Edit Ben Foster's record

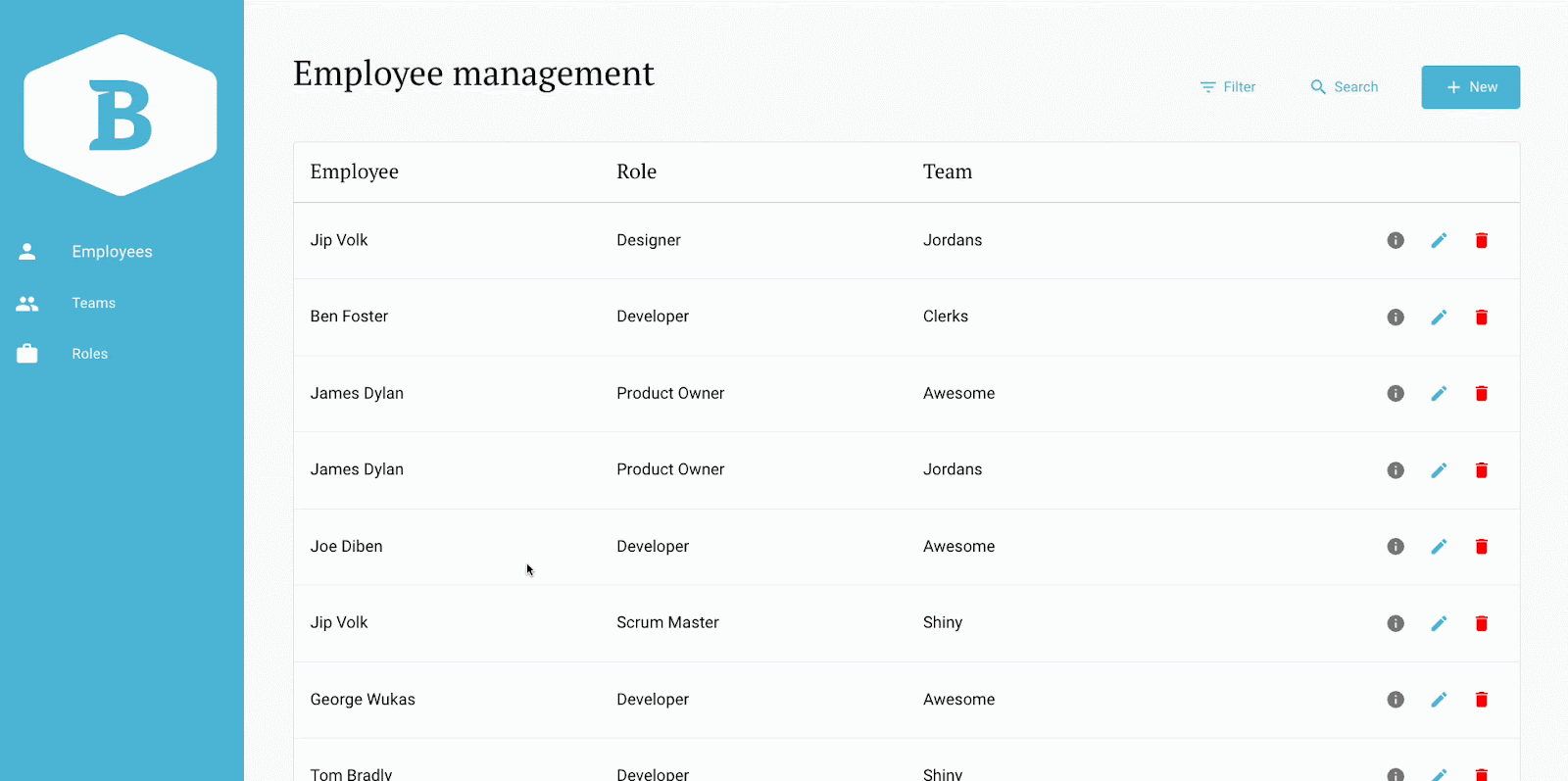(1439, 317)
